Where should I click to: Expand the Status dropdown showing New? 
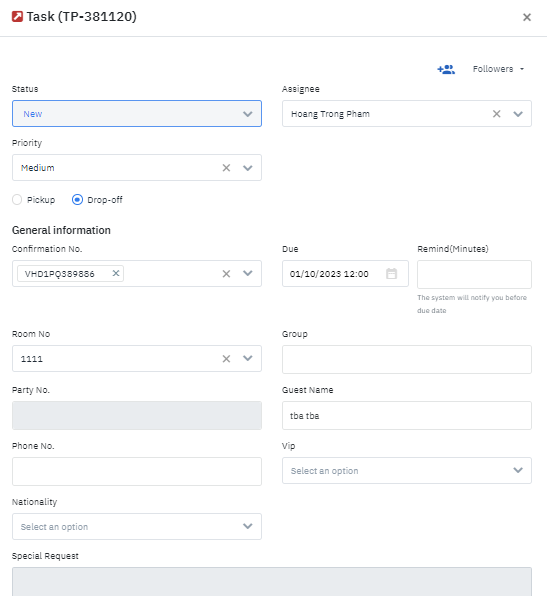(137, 114)
